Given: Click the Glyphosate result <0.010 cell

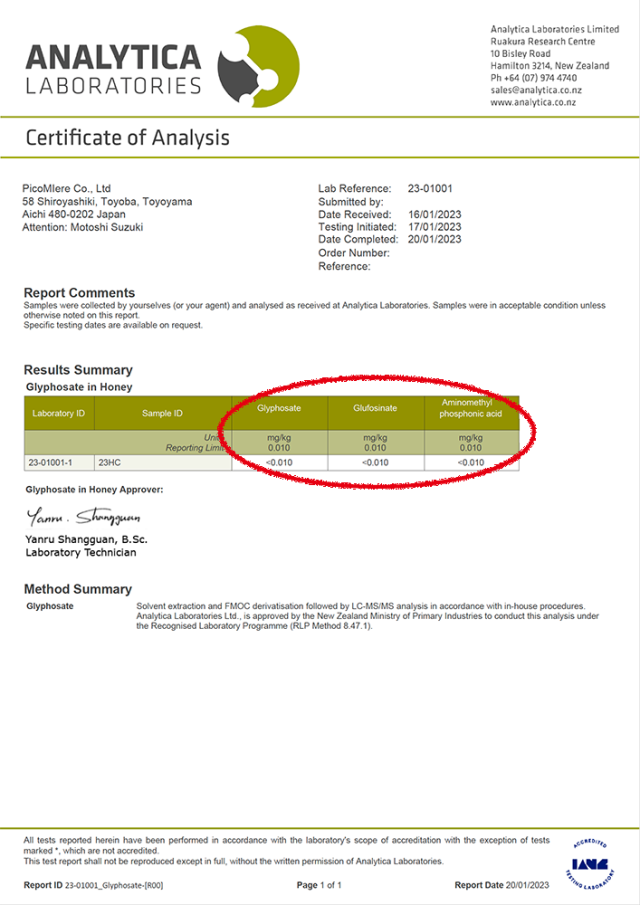Looking at the screenshot, I should coord(280,463).
